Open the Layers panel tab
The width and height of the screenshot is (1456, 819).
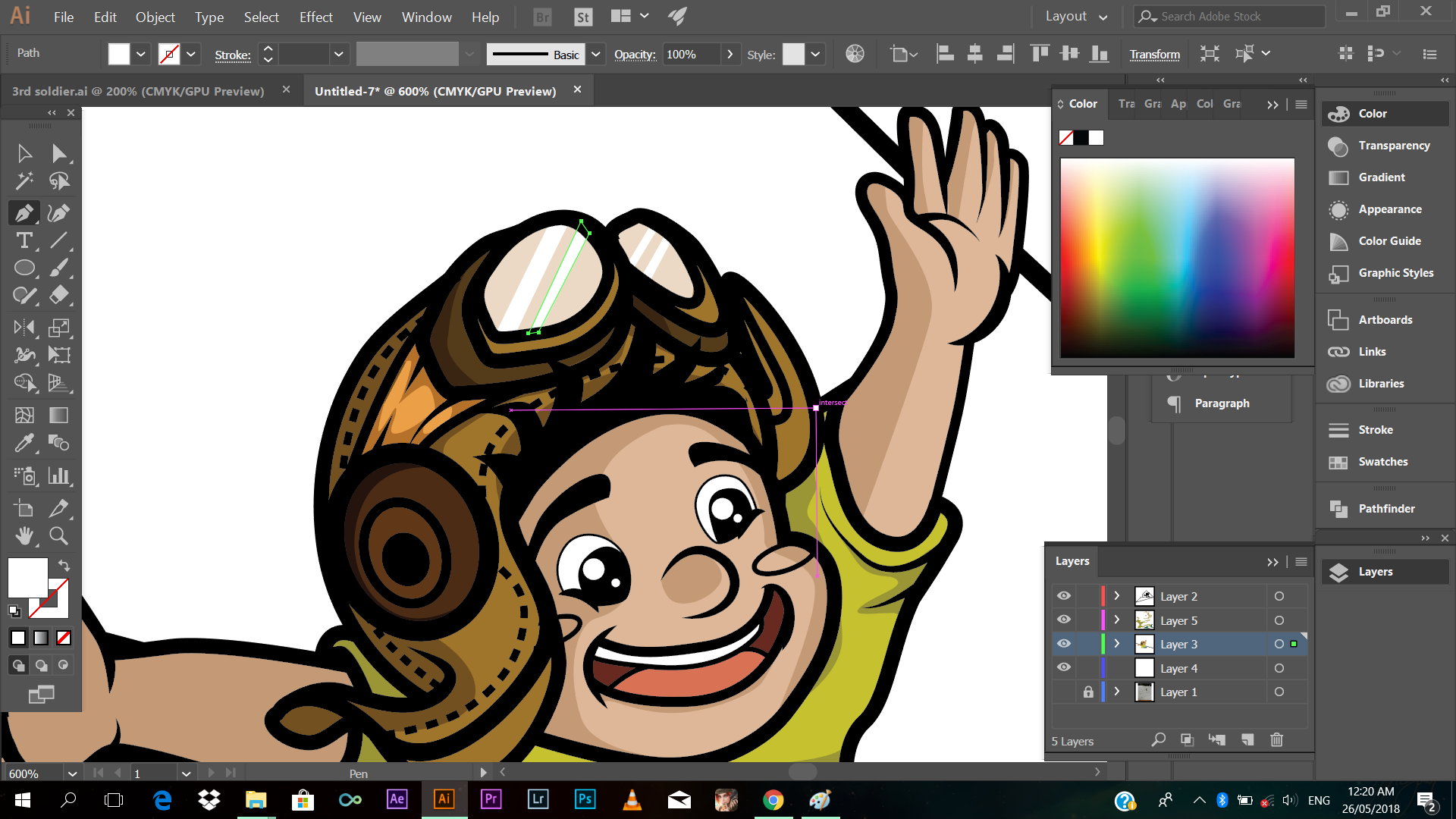(x=1072, y=561)
